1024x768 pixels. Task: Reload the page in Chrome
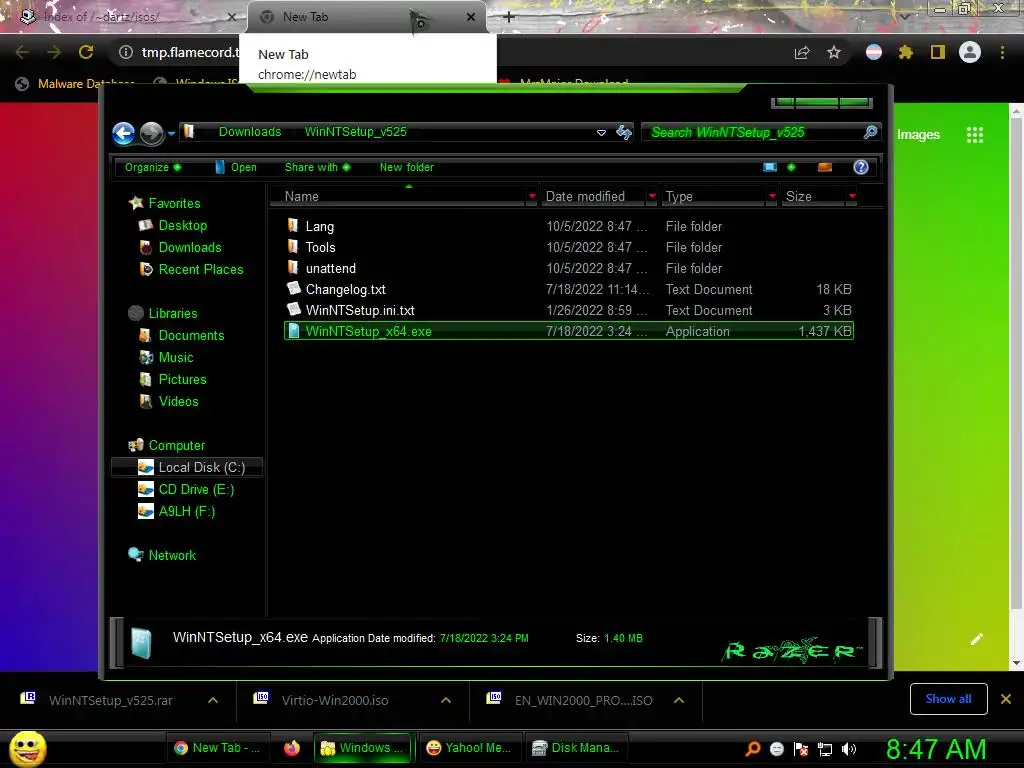(x=86, y=52)
